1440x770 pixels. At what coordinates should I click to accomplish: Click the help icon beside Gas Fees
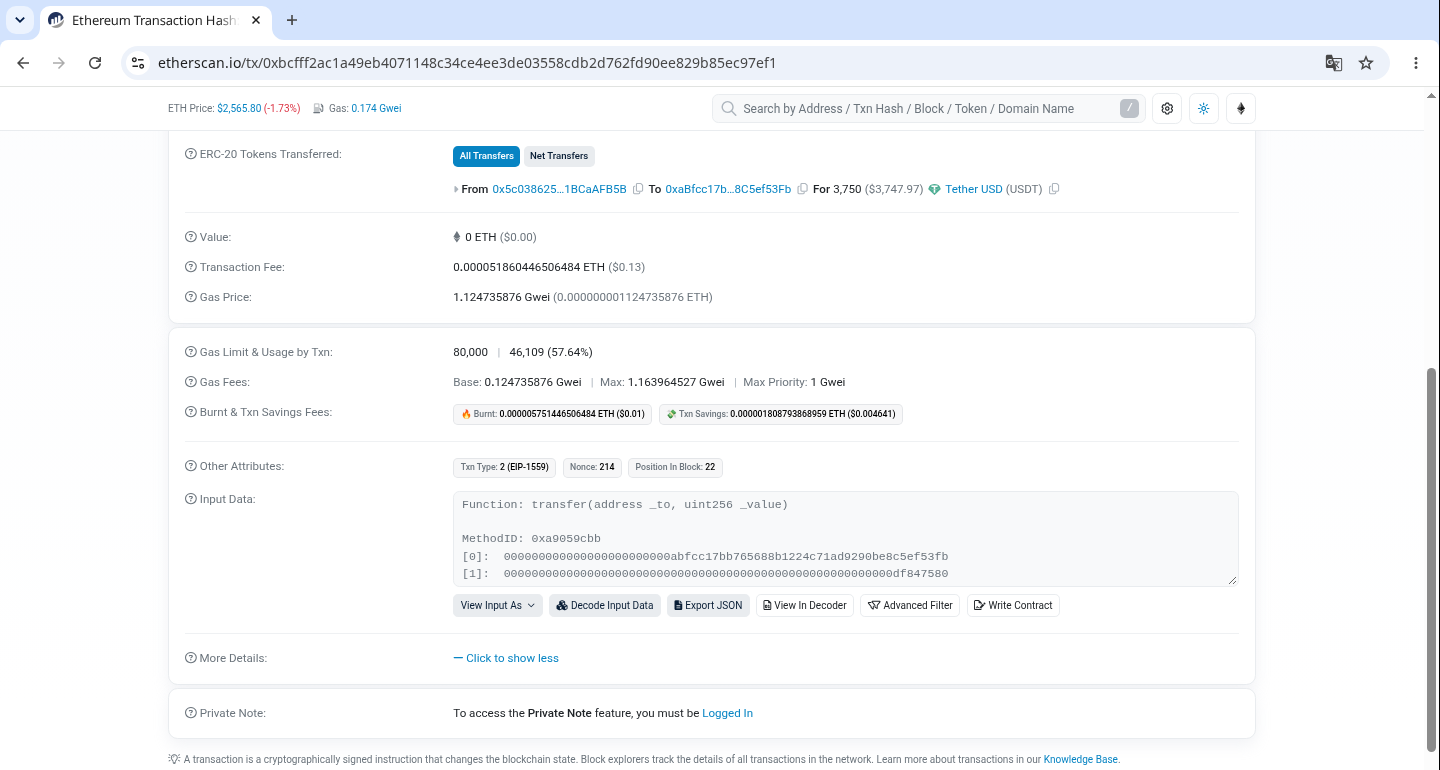[191, 382]
